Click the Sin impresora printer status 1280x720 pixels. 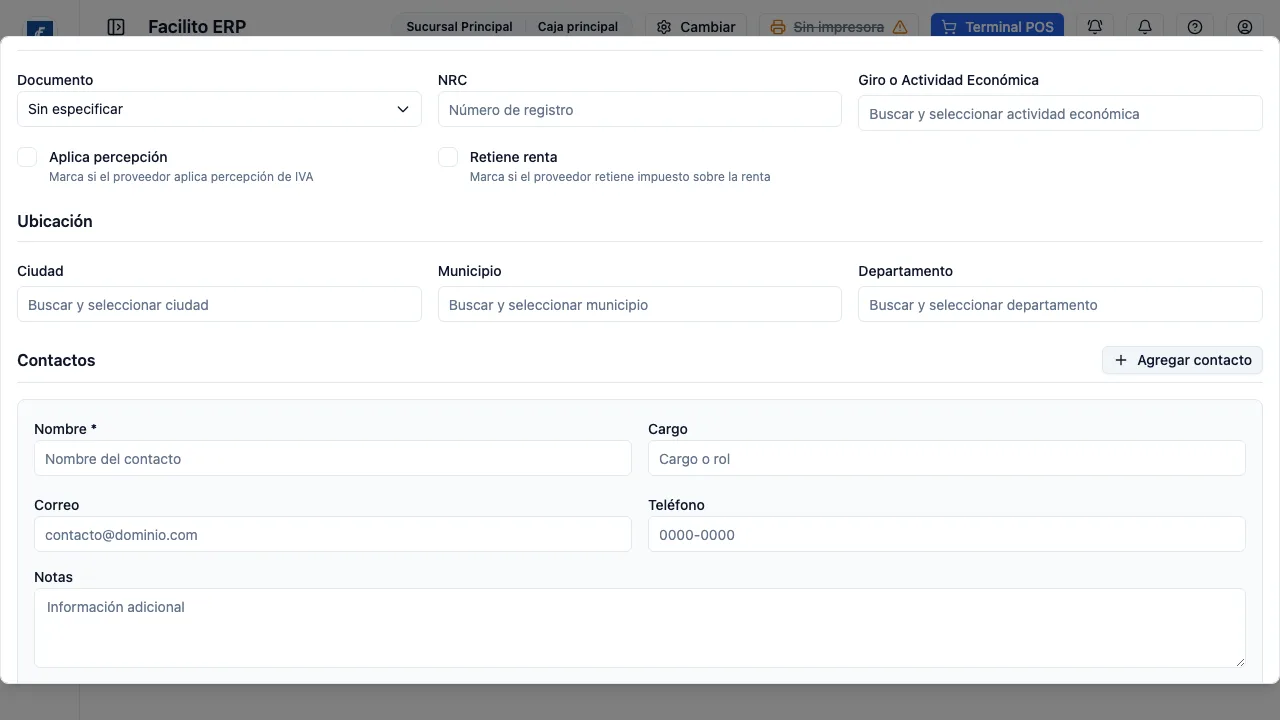838,27
